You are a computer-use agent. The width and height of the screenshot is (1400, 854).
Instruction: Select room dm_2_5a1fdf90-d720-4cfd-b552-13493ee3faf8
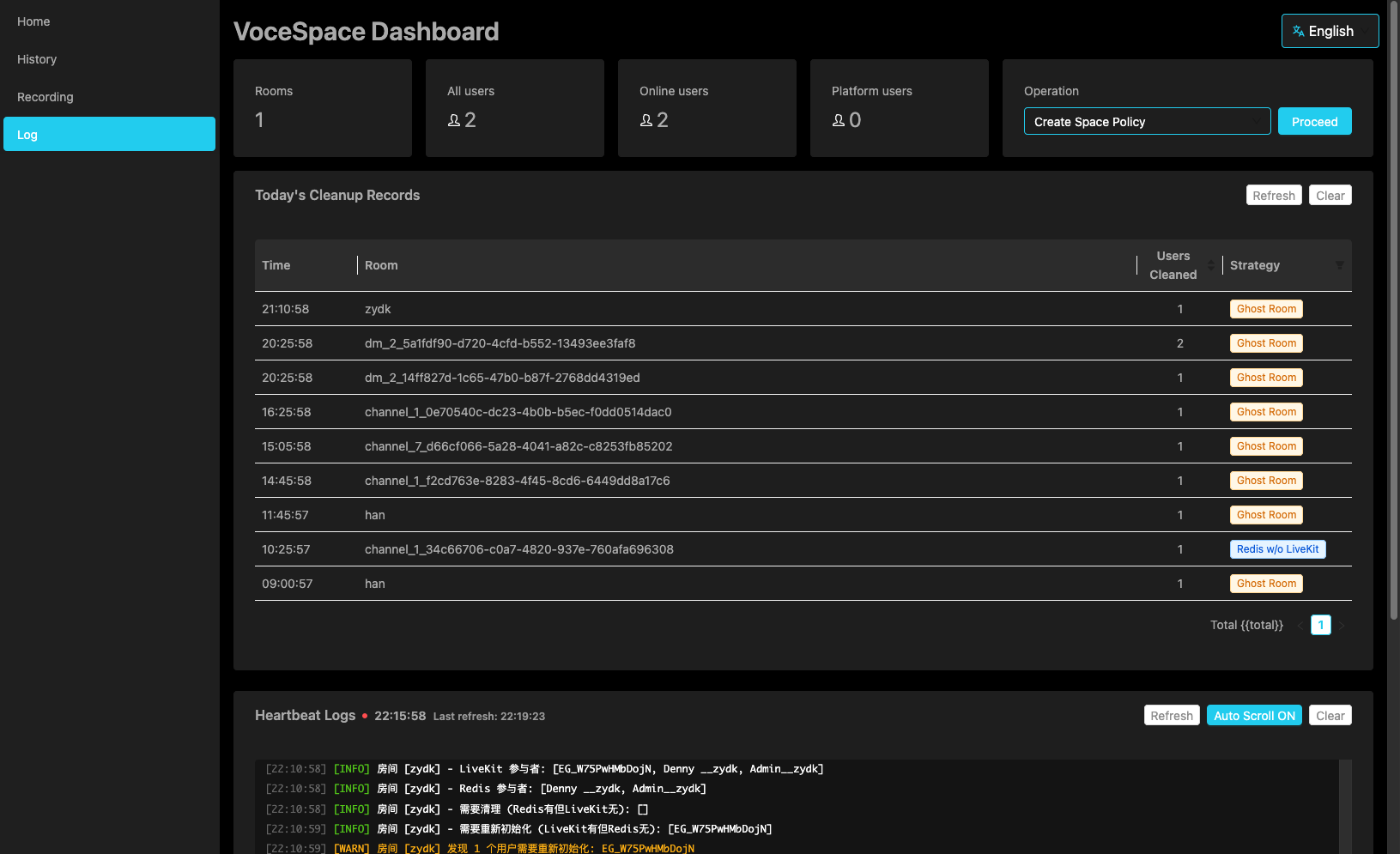(x=500, y=343)
